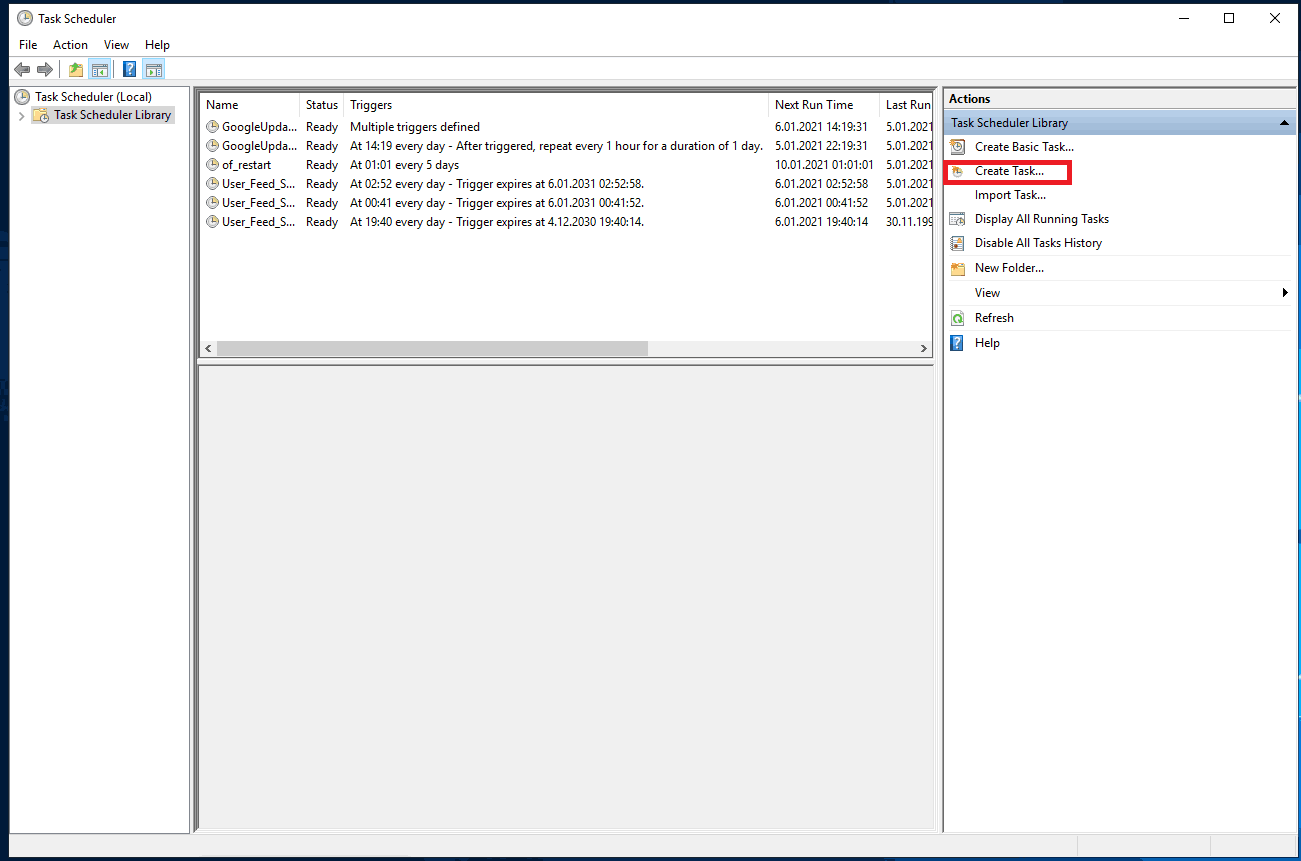Click the Up One Level folder icon
This screenshot has width=1301, height=861.
point(76,69)
